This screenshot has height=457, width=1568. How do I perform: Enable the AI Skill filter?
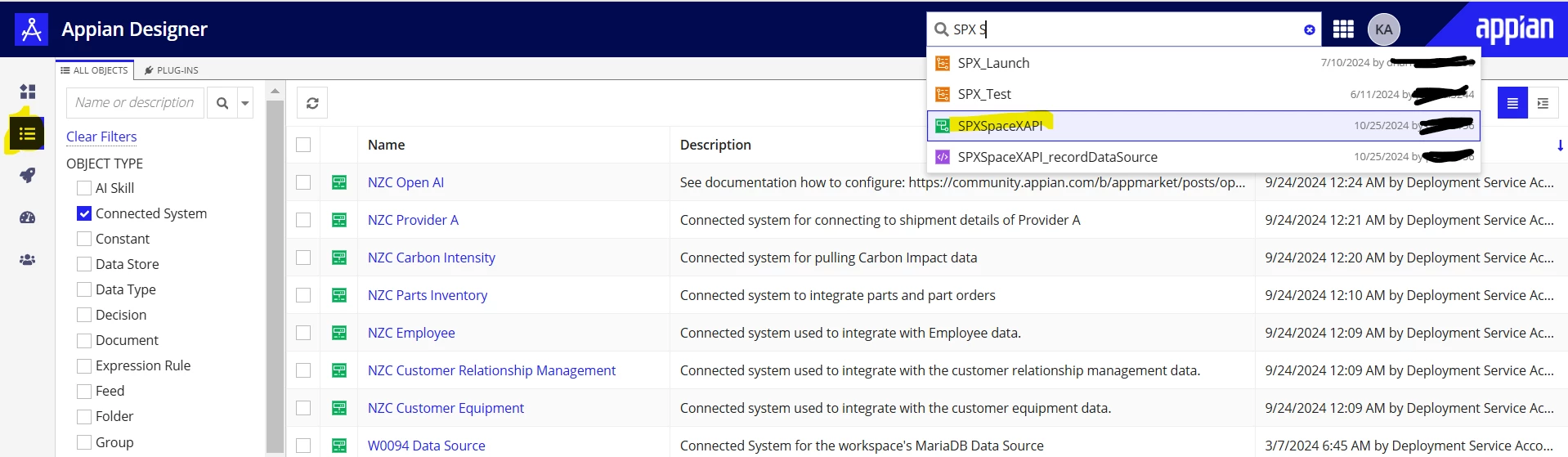pyautogui.click(x=84, y=188)
